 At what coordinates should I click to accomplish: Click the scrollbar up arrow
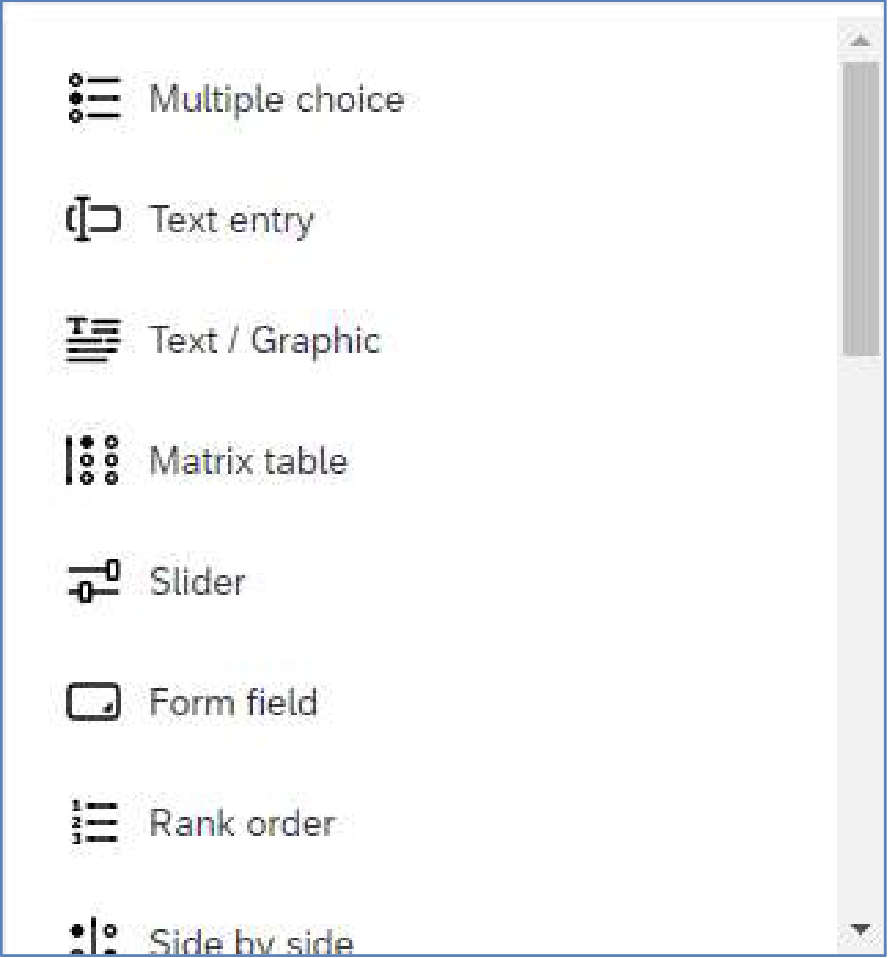click(x=860, y=41)
